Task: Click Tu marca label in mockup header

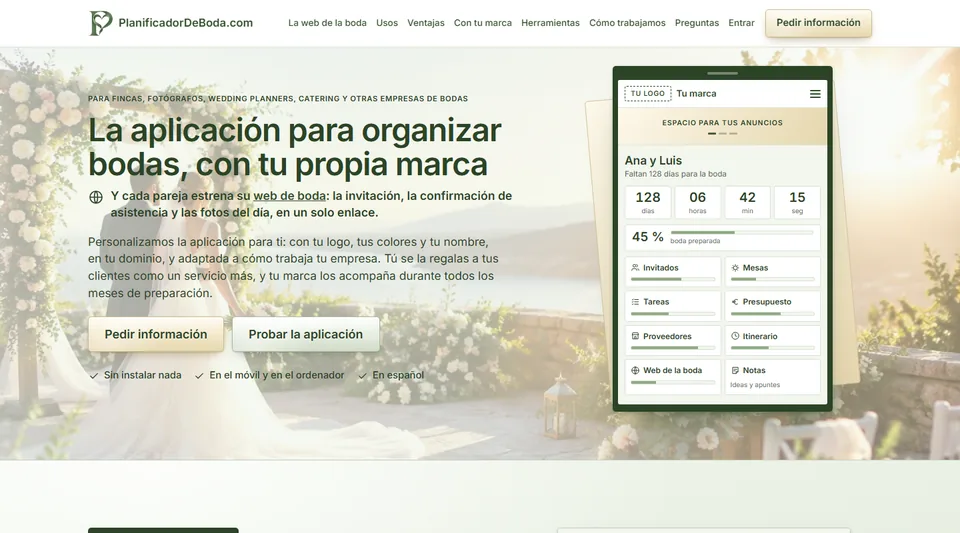Action: [x=696, y=94]
